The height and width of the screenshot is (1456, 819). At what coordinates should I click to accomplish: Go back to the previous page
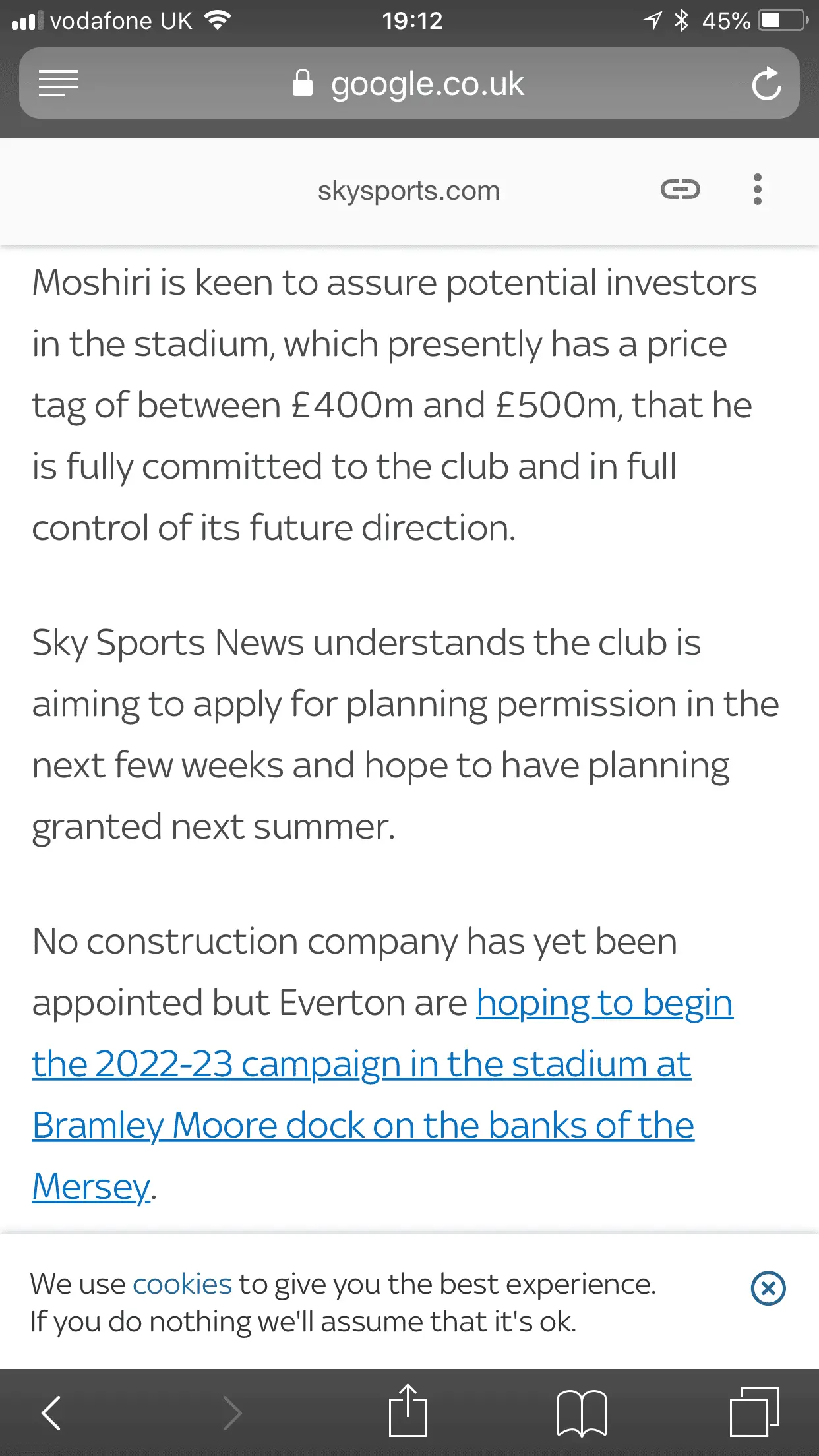(51, 1413)
